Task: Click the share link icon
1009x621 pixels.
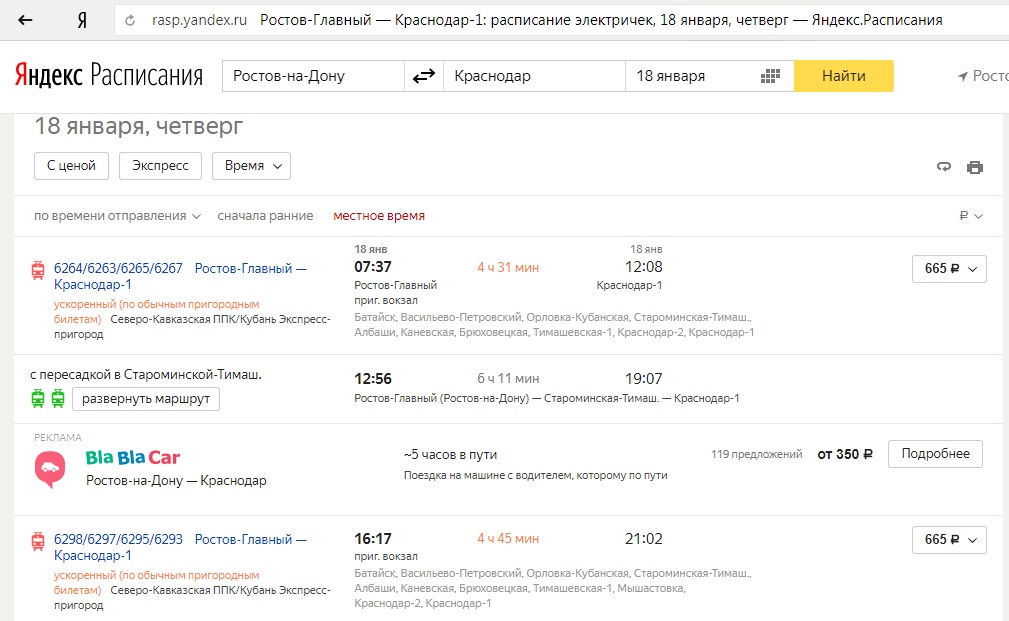Action: tap(943, 167)
